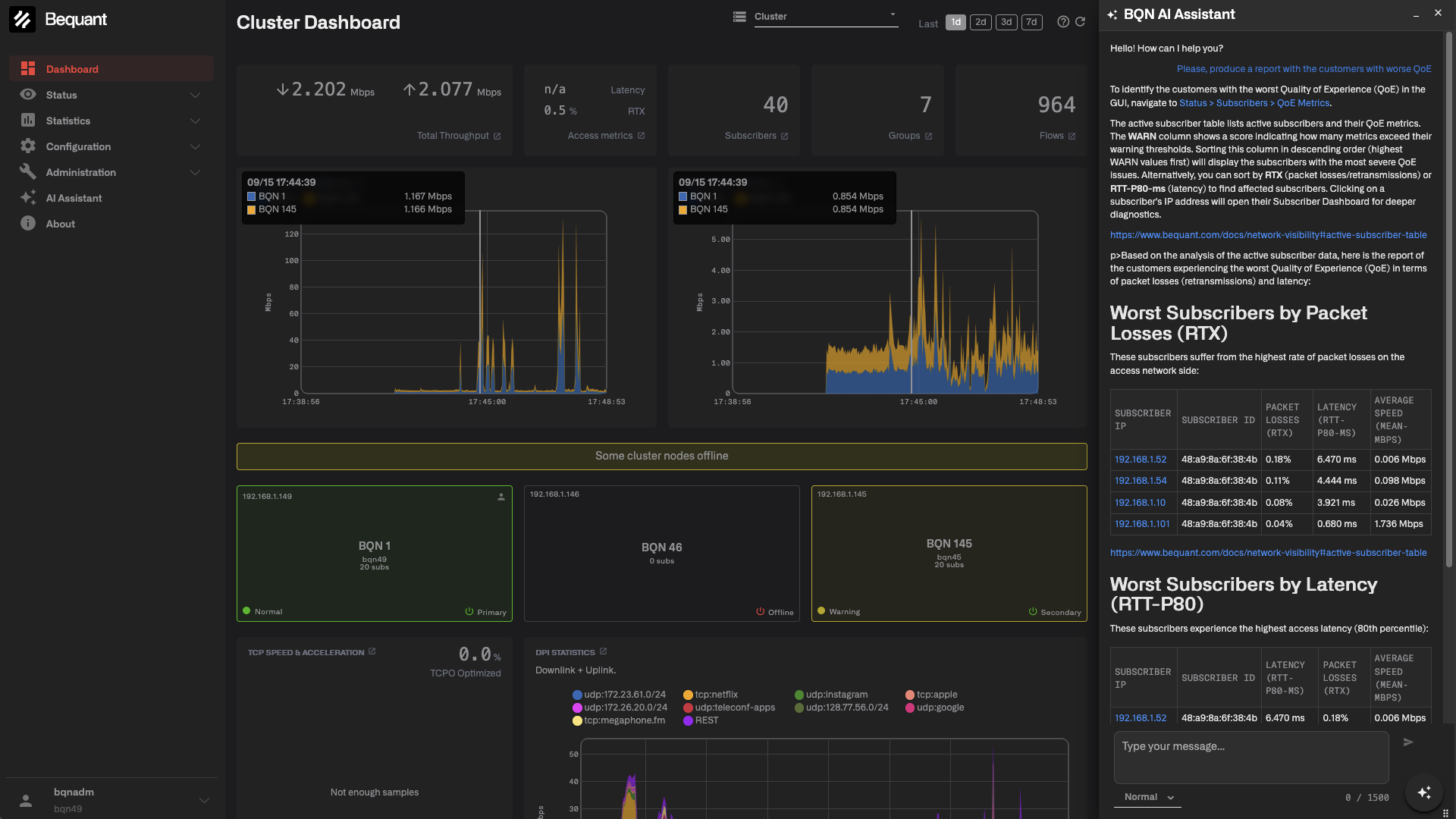Open the Normal mode dropdown in assistant
The width and height of the screenshot is (1456, 819).
click(x=1148, y=797)
